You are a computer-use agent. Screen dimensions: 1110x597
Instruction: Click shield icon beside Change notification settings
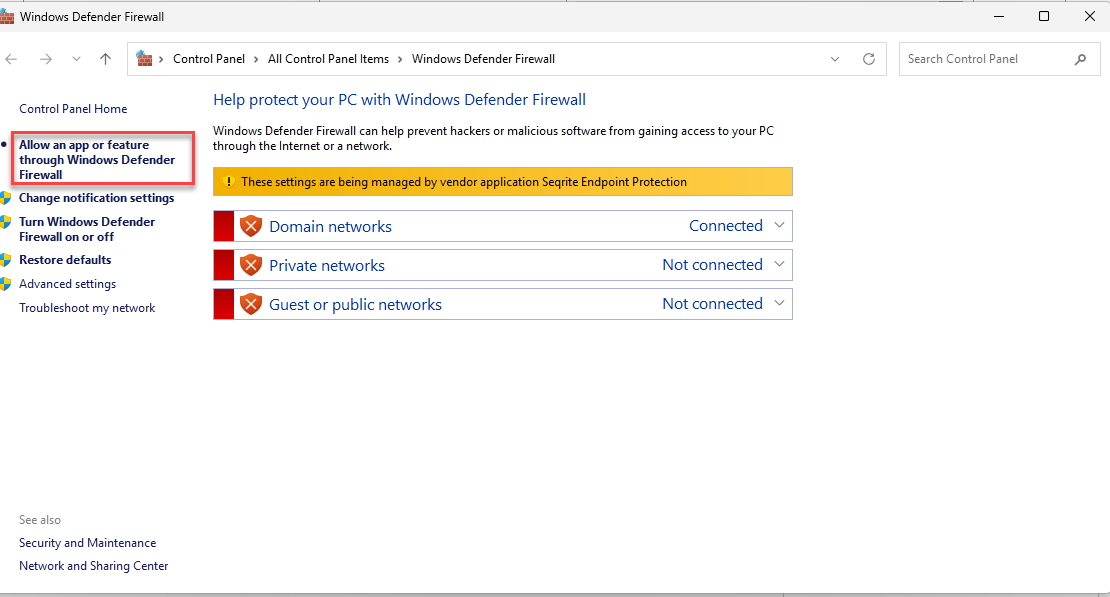point(6,198)
